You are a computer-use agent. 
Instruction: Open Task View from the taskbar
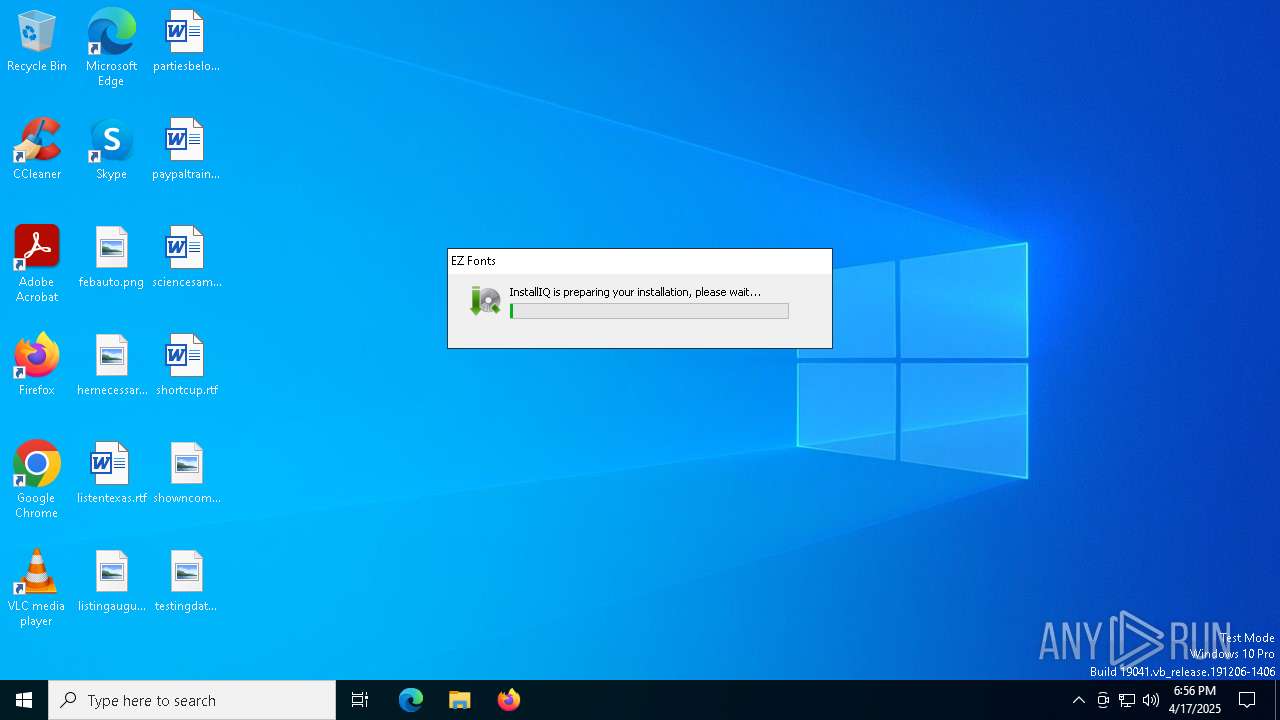360,700
